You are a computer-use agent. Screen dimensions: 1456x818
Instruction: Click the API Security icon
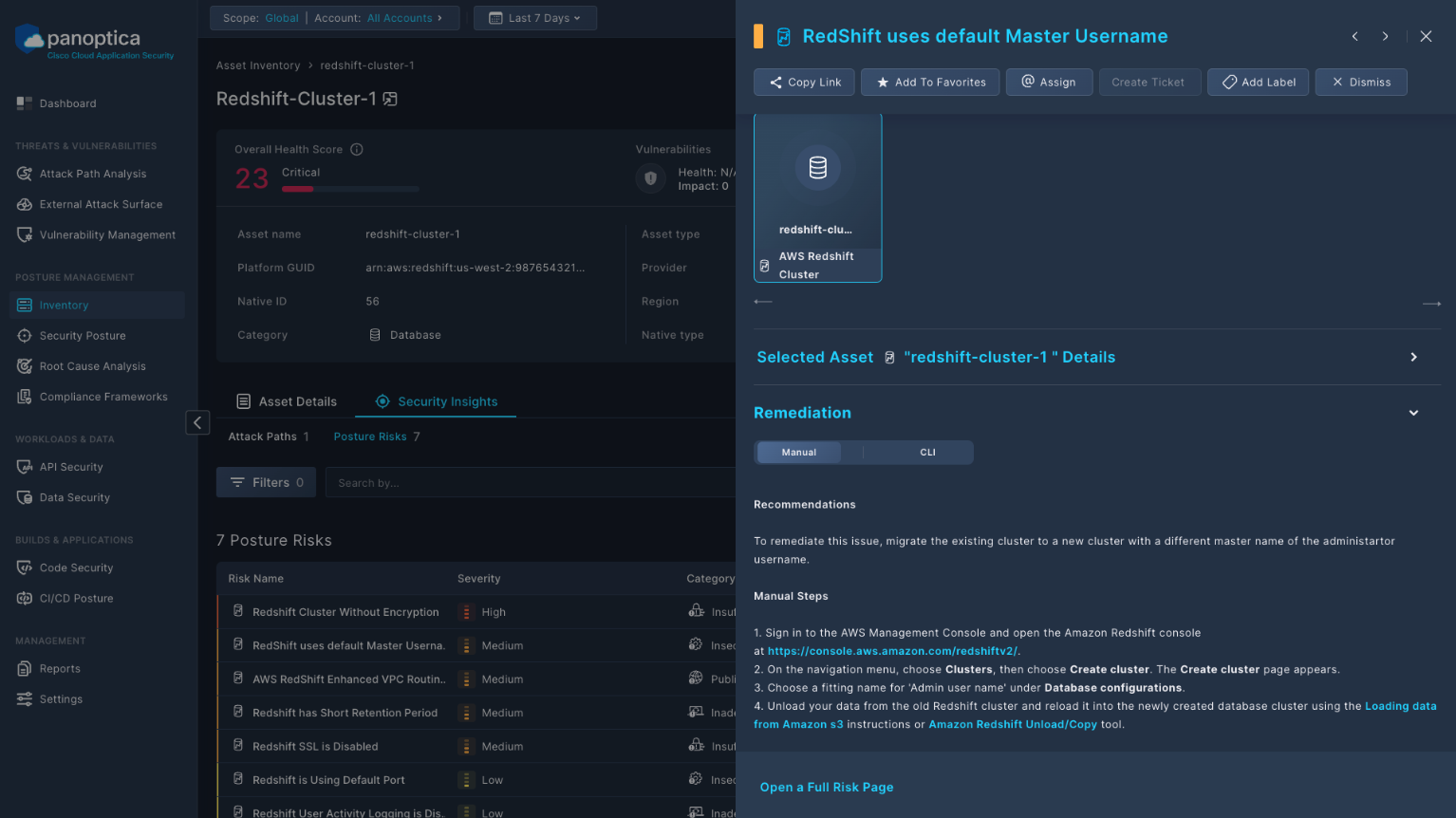(25, 467)
